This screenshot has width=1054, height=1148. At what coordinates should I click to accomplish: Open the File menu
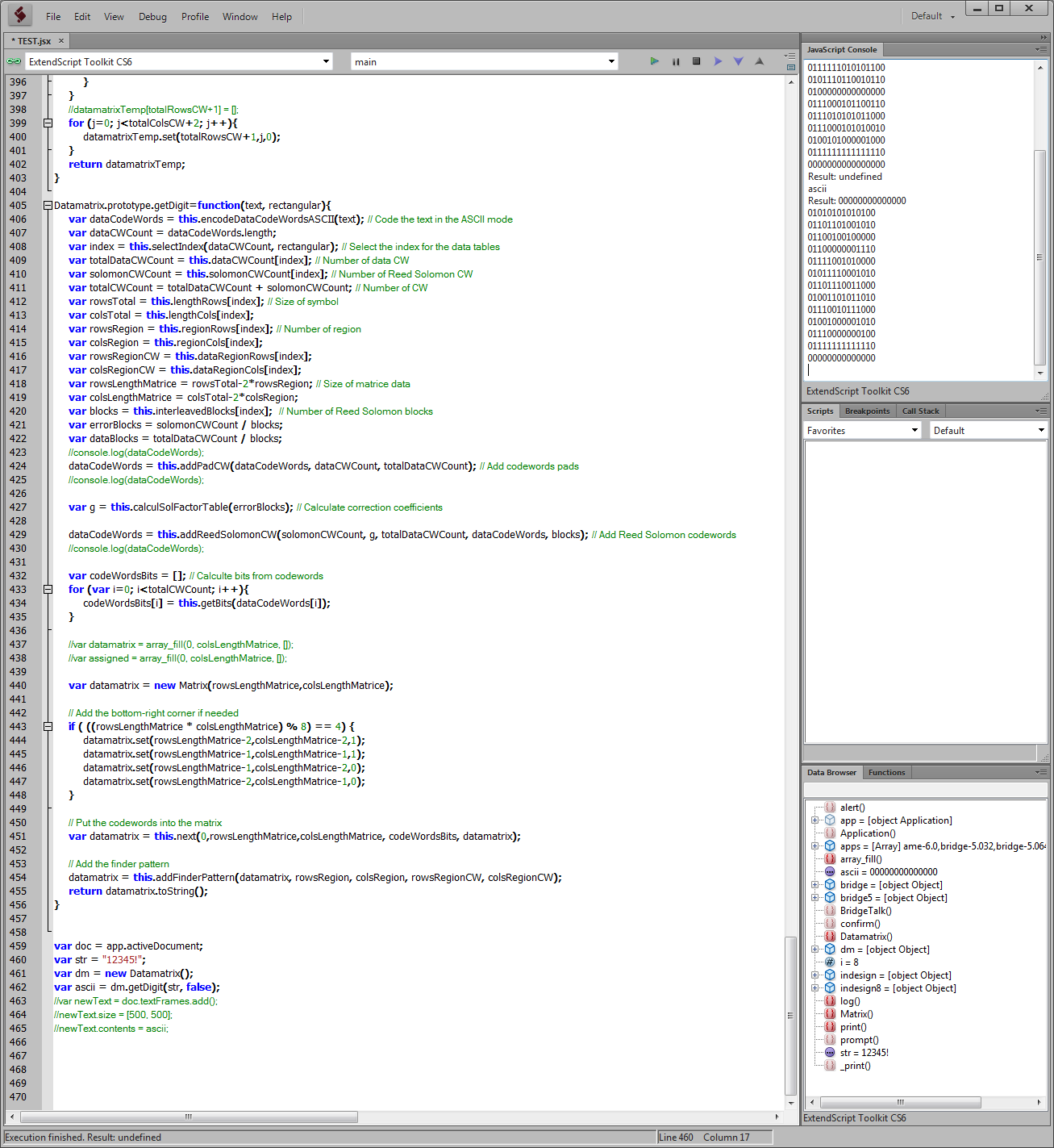pos(53,16)
